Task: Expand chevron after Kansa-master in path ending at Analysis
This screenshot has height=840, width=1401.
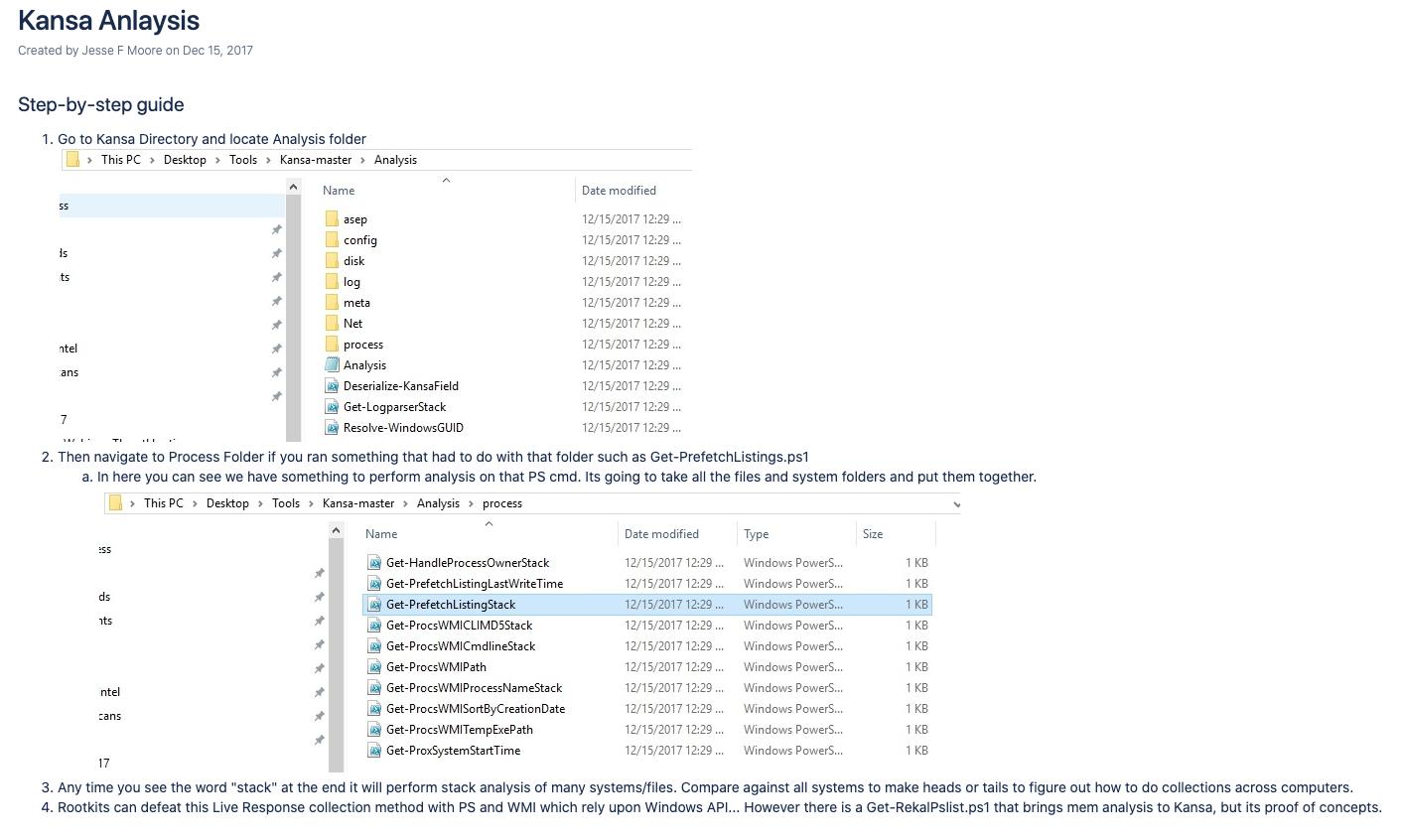Action: tap(362, 160)
